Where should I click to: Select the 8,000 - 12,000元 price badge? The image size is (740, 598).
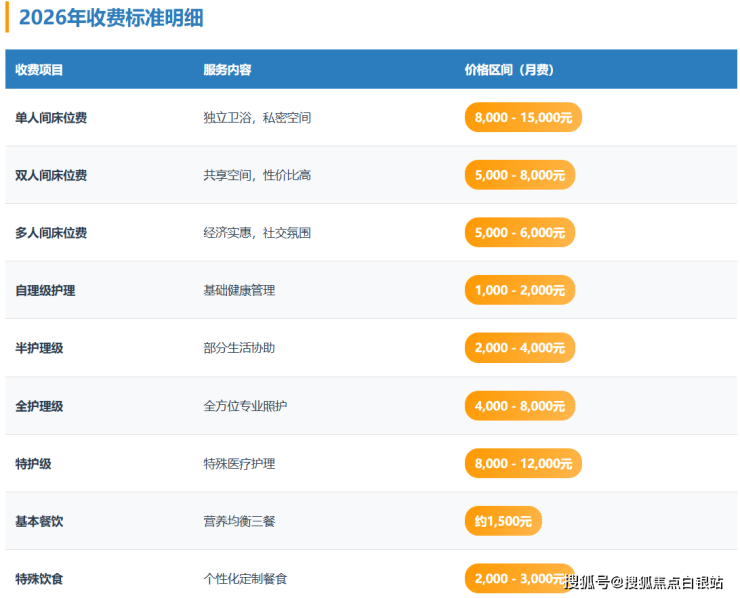[523, 463]
